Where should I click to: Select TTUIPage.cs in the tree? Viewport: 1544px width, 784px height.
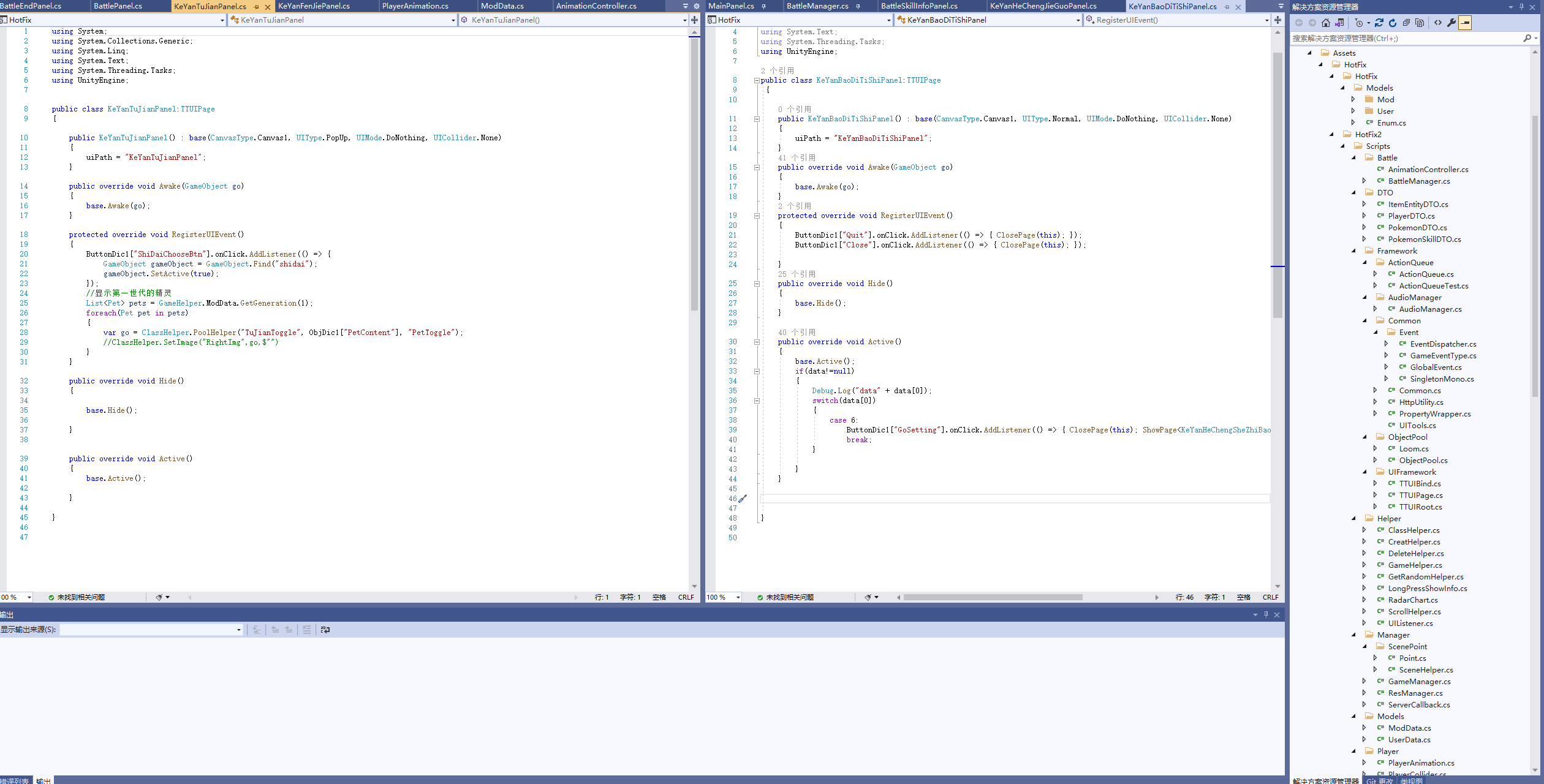point(1420,495)
